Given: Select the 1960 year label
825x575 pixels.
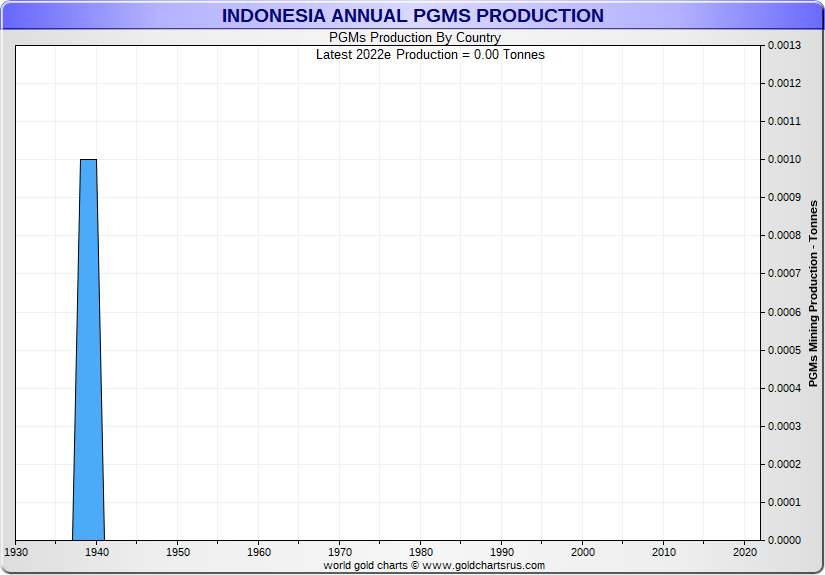Looking at the screenshot, I should (x=259, y=552).
